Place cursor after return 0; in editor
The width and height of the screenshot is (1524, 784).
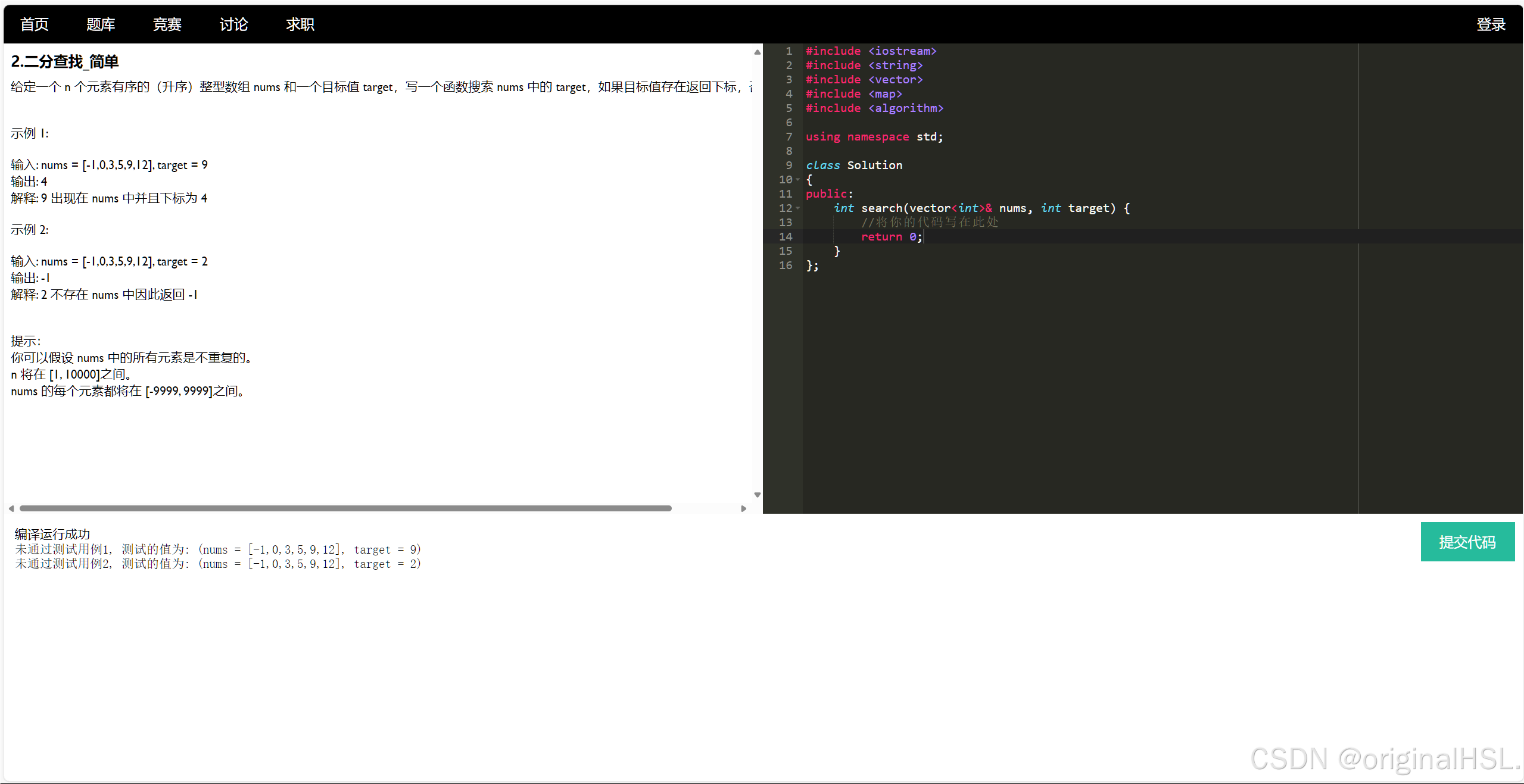(x=924, y=237)
